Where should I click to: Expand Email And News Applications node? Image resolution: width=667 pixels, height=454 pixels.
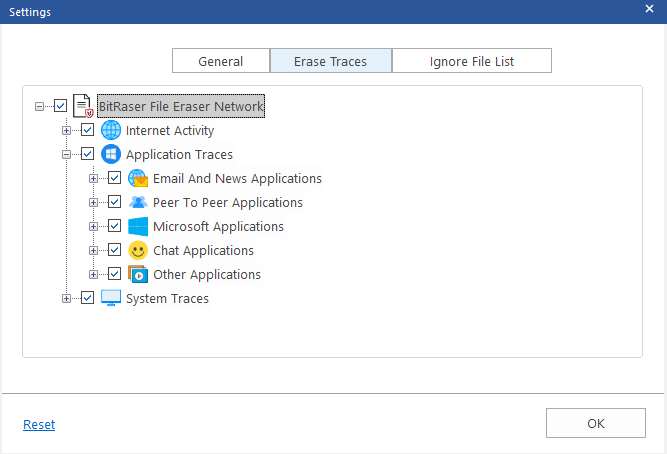(x=93, y=179)
